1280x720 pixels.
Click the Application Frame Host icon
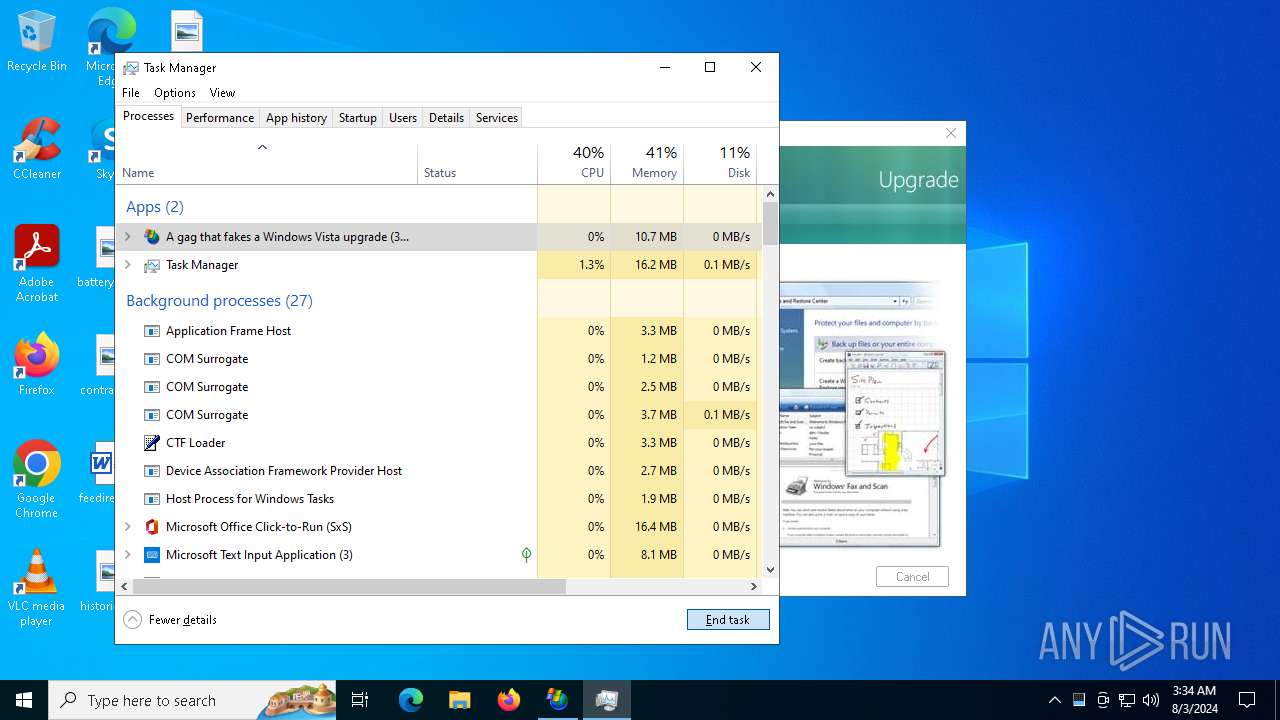click(152, 331)
